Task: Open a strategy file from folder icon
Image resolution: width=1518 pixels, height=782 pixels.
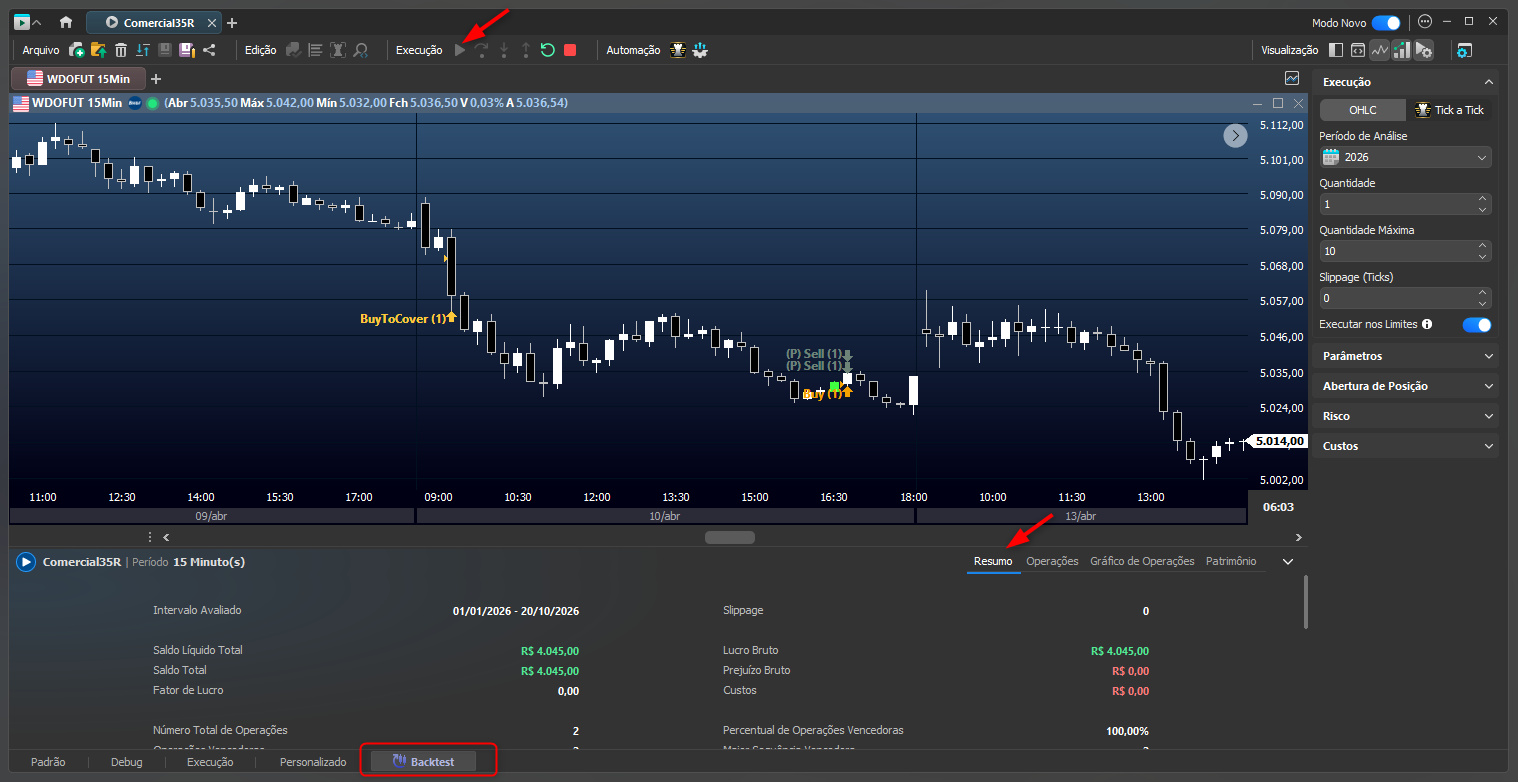Action: tap(98, 50)
